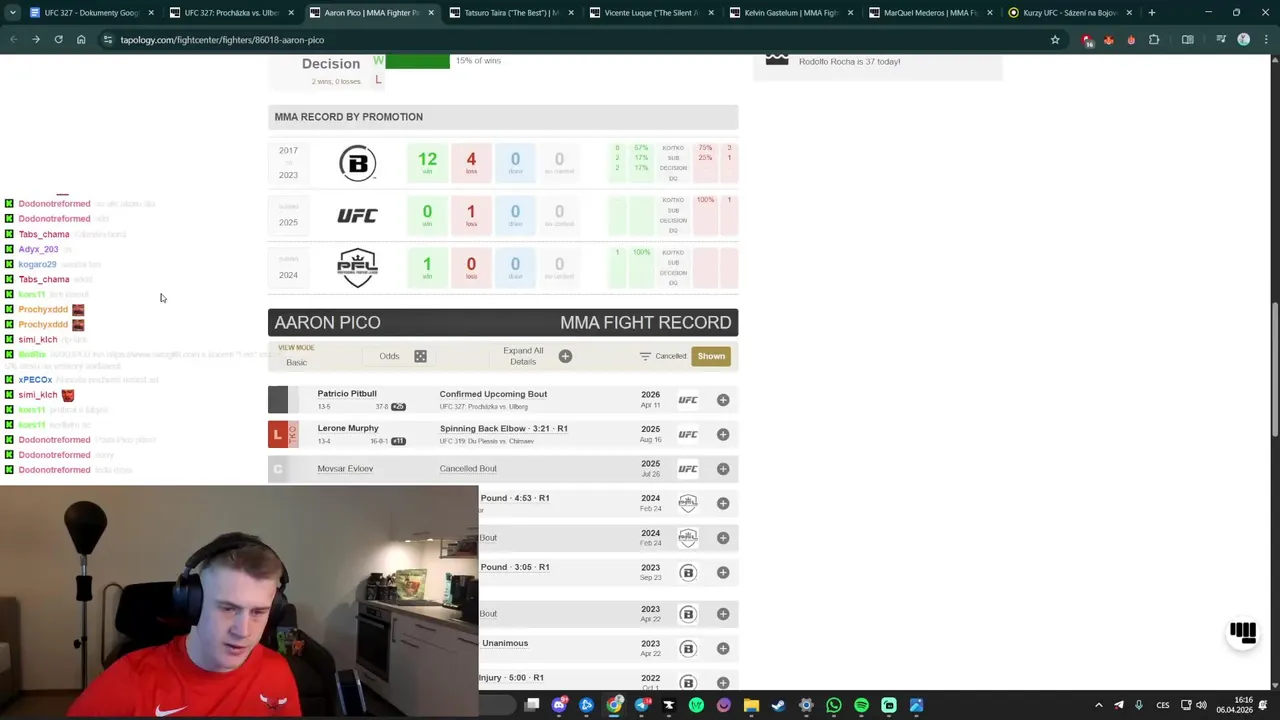Click Expand All Details plus icon
This screenshot has width=1280, height=720.
pos(565,356)
